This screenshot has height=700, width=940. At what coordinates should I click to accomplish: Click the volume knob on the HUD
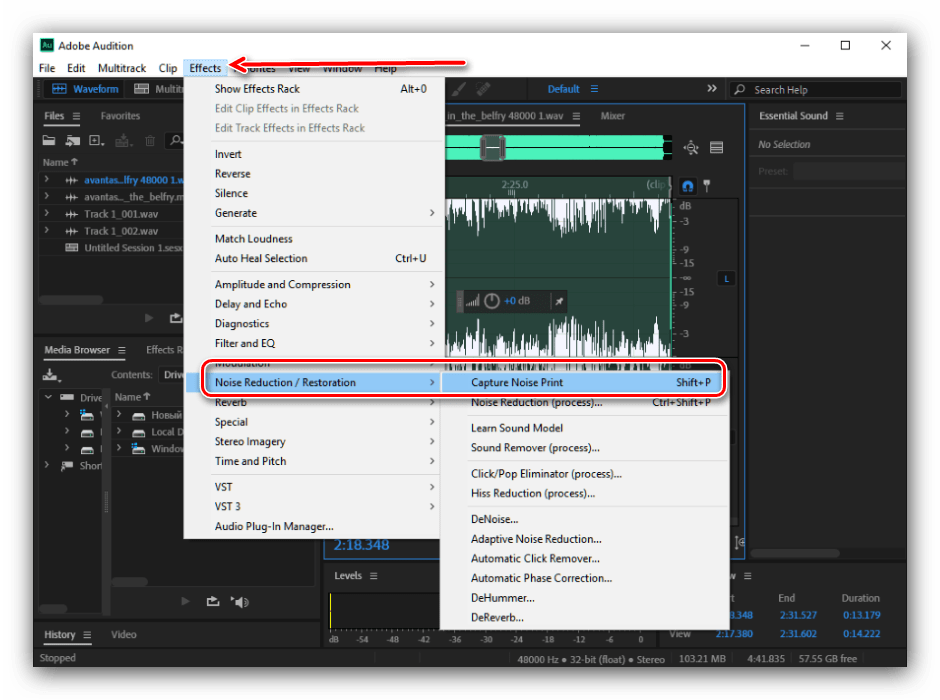pyautogui.click(x=491, y=301)
